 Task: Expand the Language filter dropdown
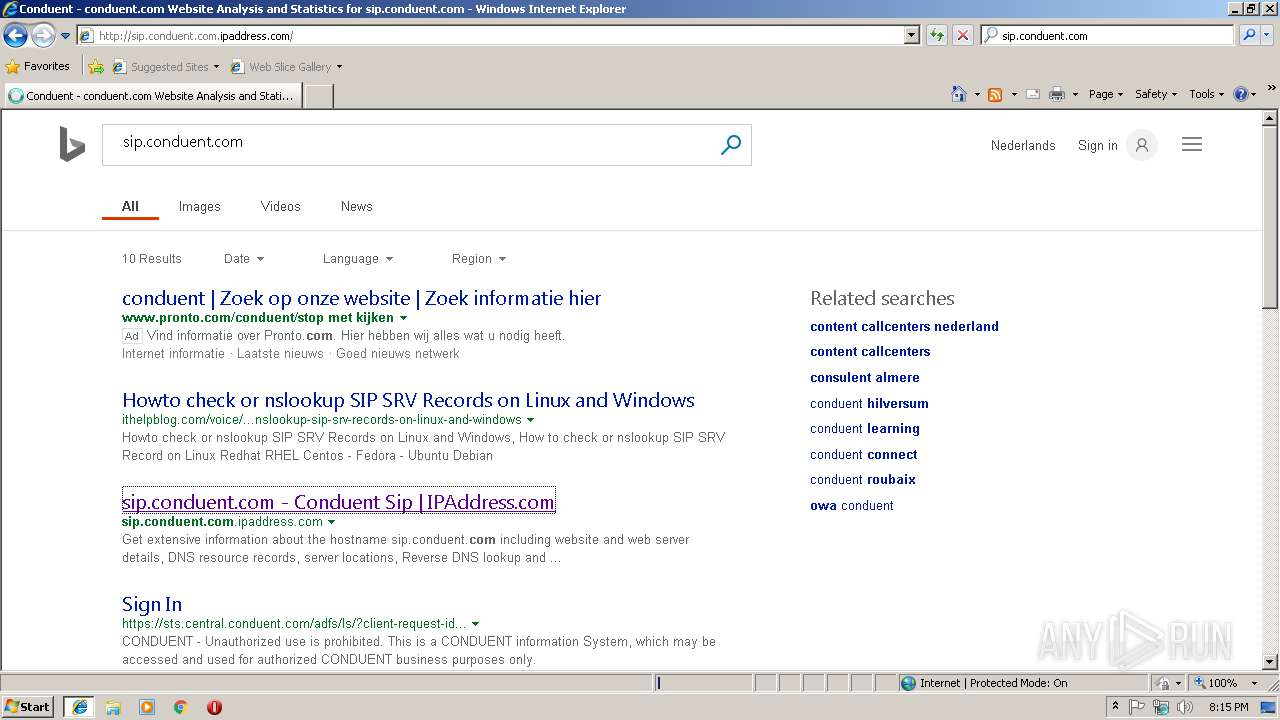(357, 258)
